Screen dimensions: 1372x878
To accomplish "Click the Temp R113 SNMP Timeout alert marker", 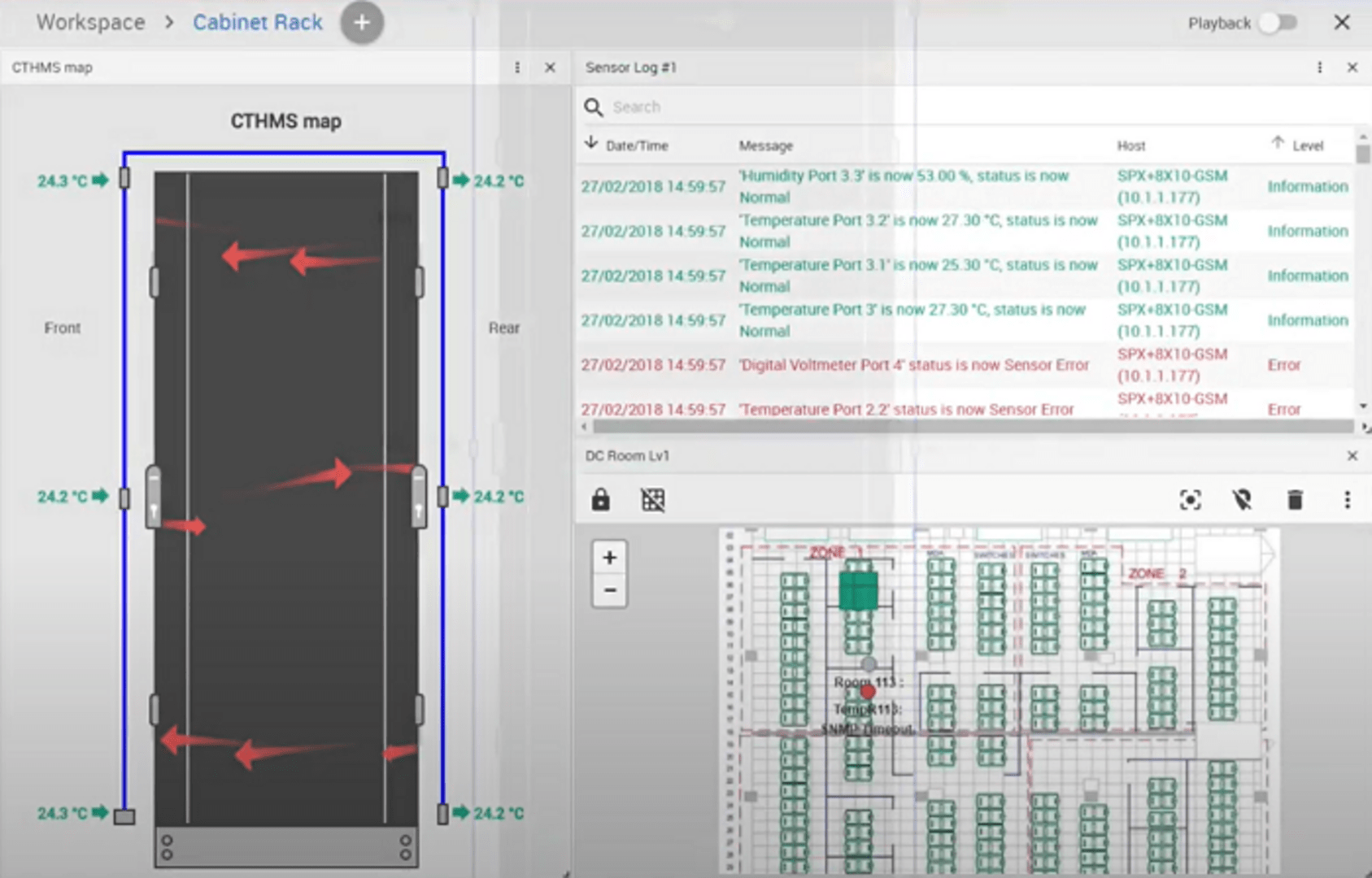I will click(x=869, y=715).
